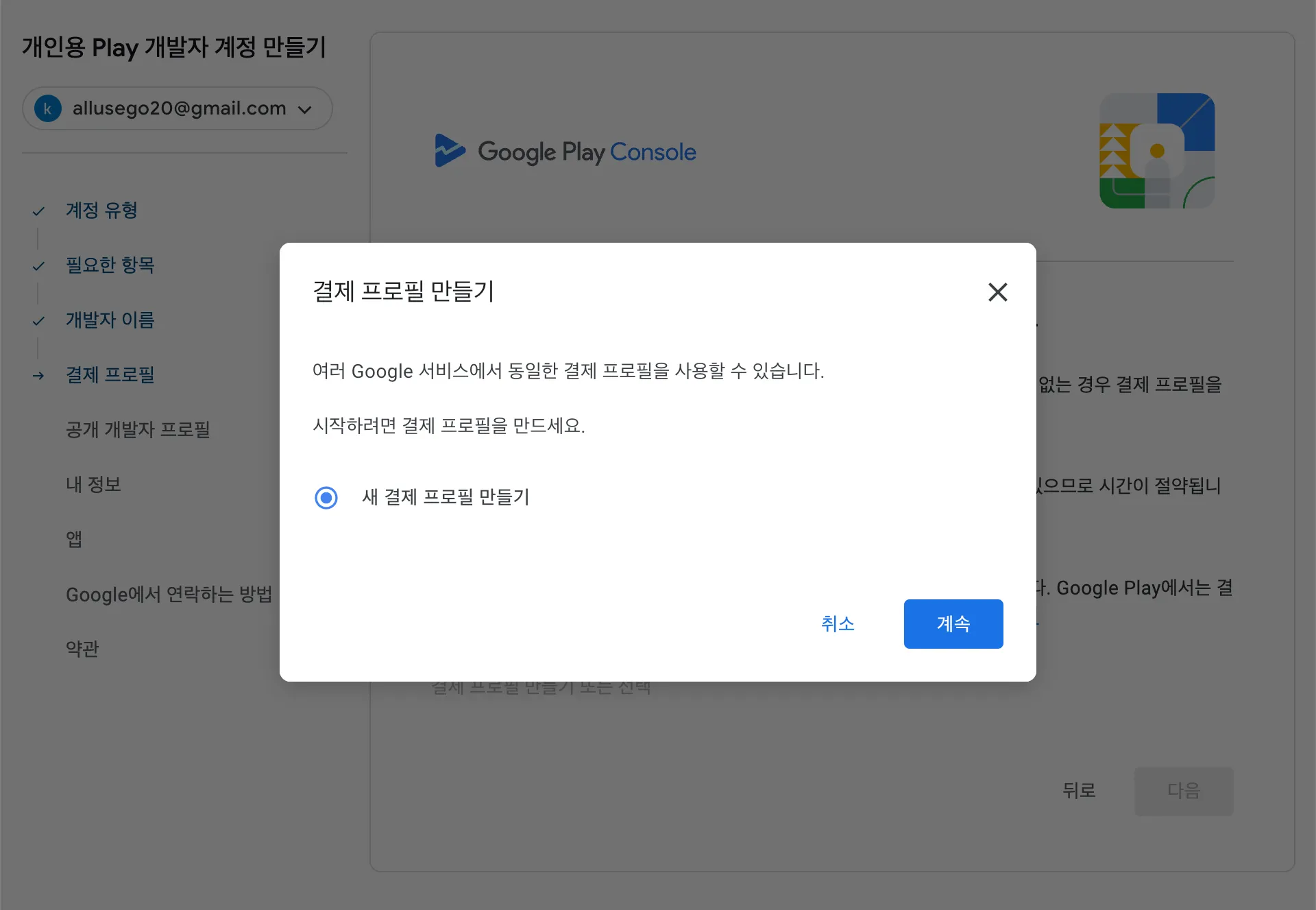Click checkmark icon beside 개발자 이름

(38, 321)
